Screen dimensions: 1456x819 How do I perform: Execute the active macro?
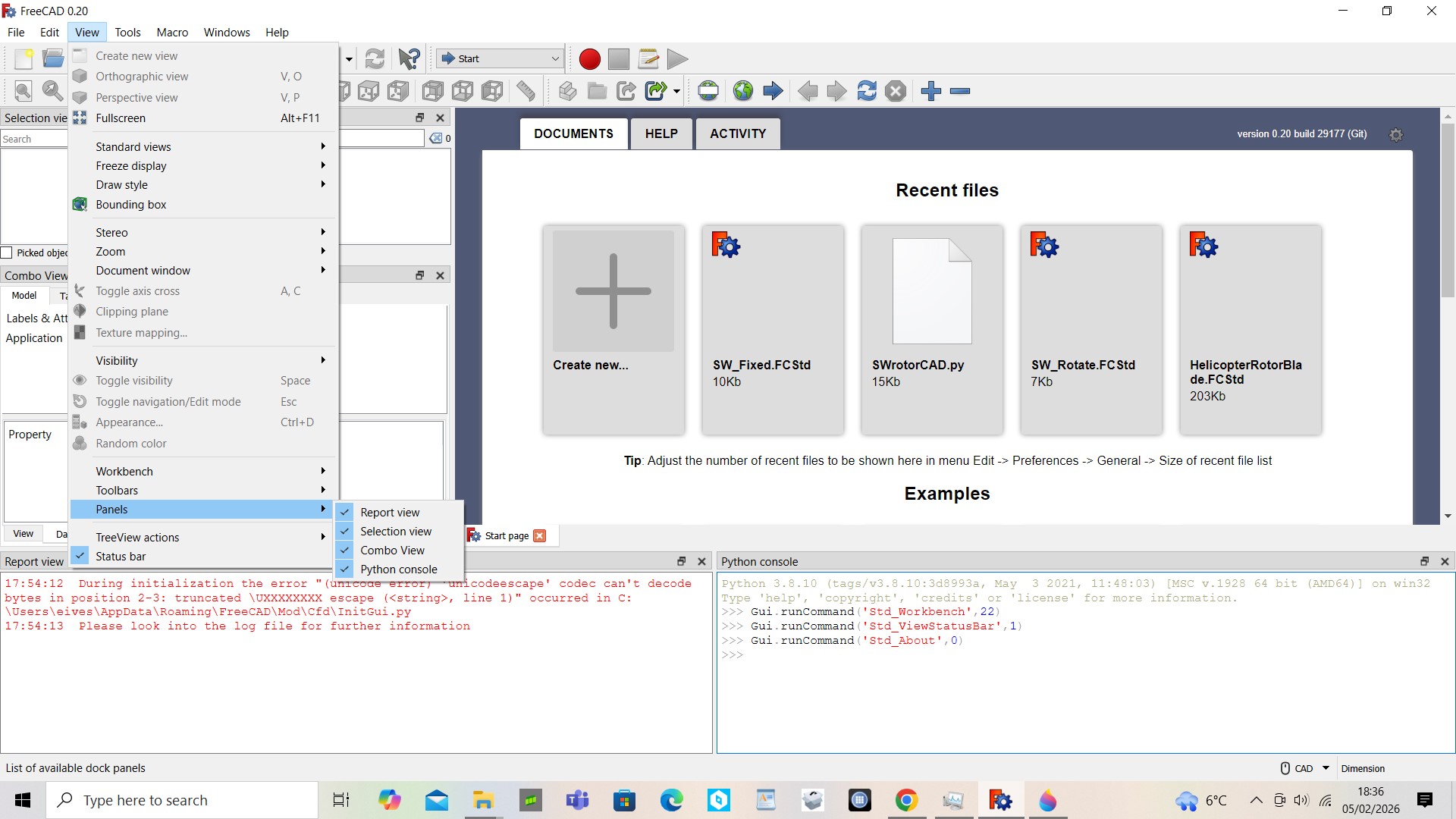(x=677, y=58)
